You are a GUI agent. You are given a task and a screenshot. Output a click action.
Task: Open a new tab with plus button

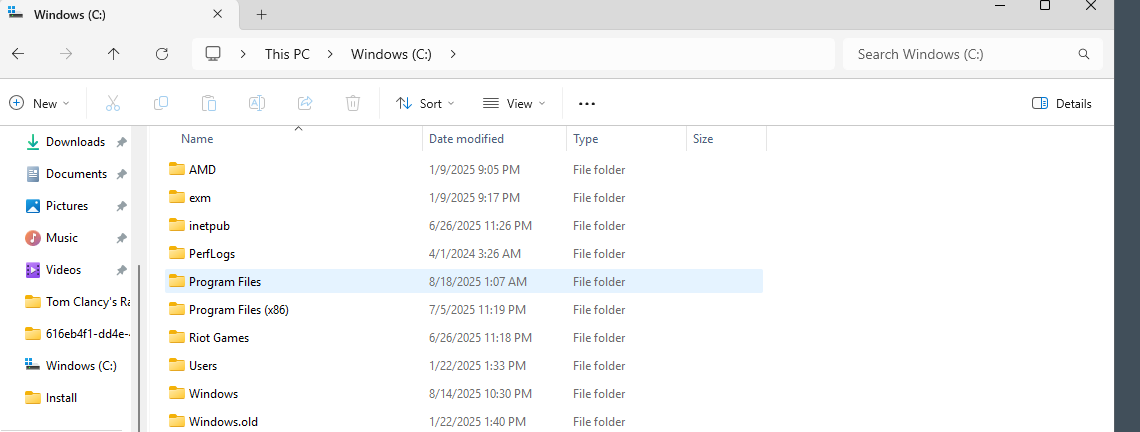[x=262, y=15]
